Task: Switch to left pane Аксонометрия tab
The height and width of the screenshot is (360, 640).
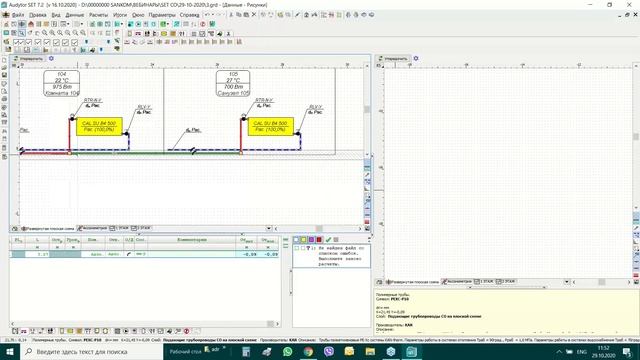Action: [x=92, y=228]
